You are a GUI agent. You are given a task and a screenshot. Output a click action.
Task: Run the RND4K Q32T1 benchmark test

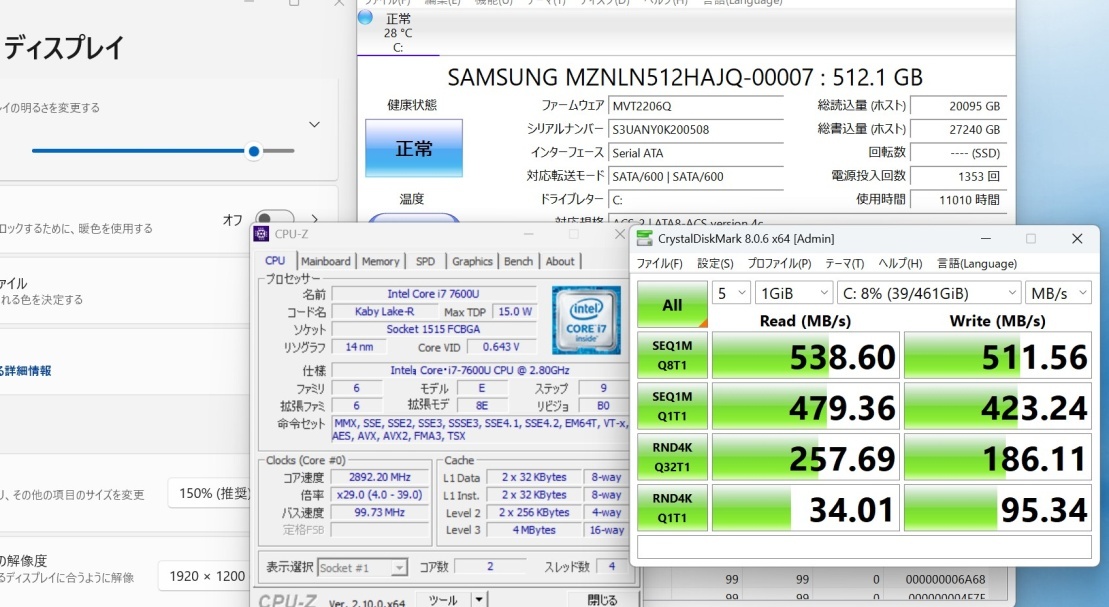tap(672, 457)
